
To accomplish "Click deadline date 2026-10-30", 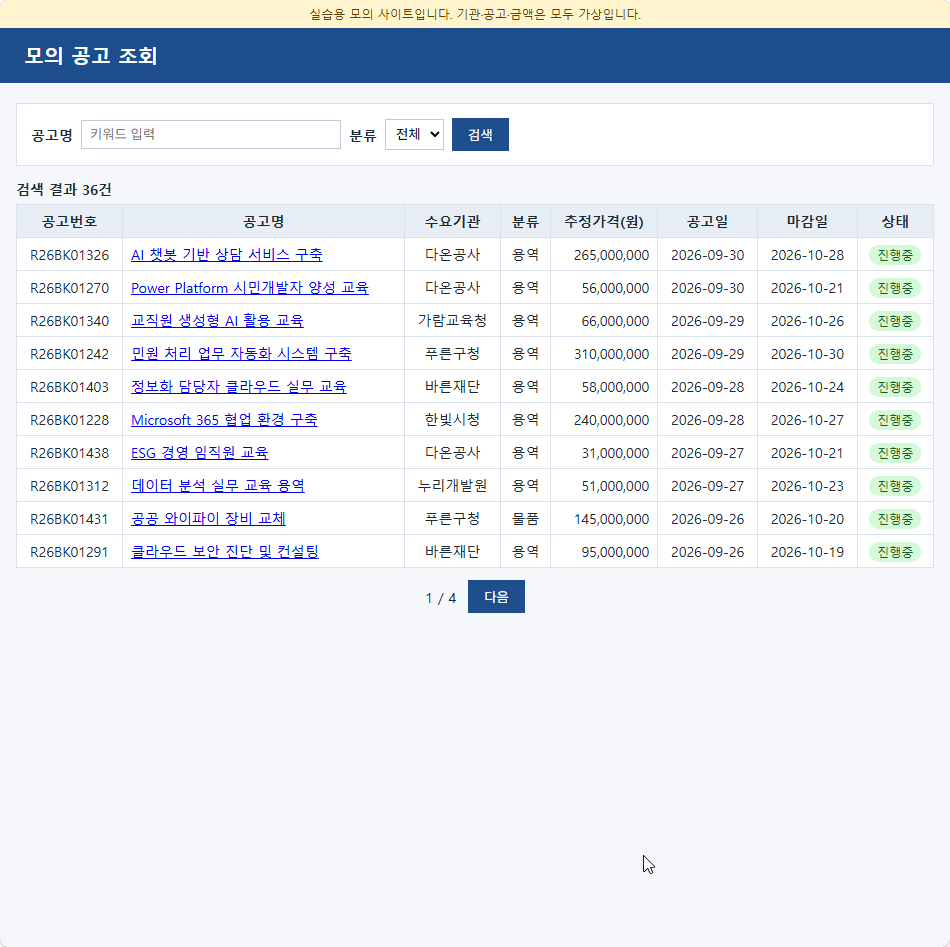I will point(808,354).
